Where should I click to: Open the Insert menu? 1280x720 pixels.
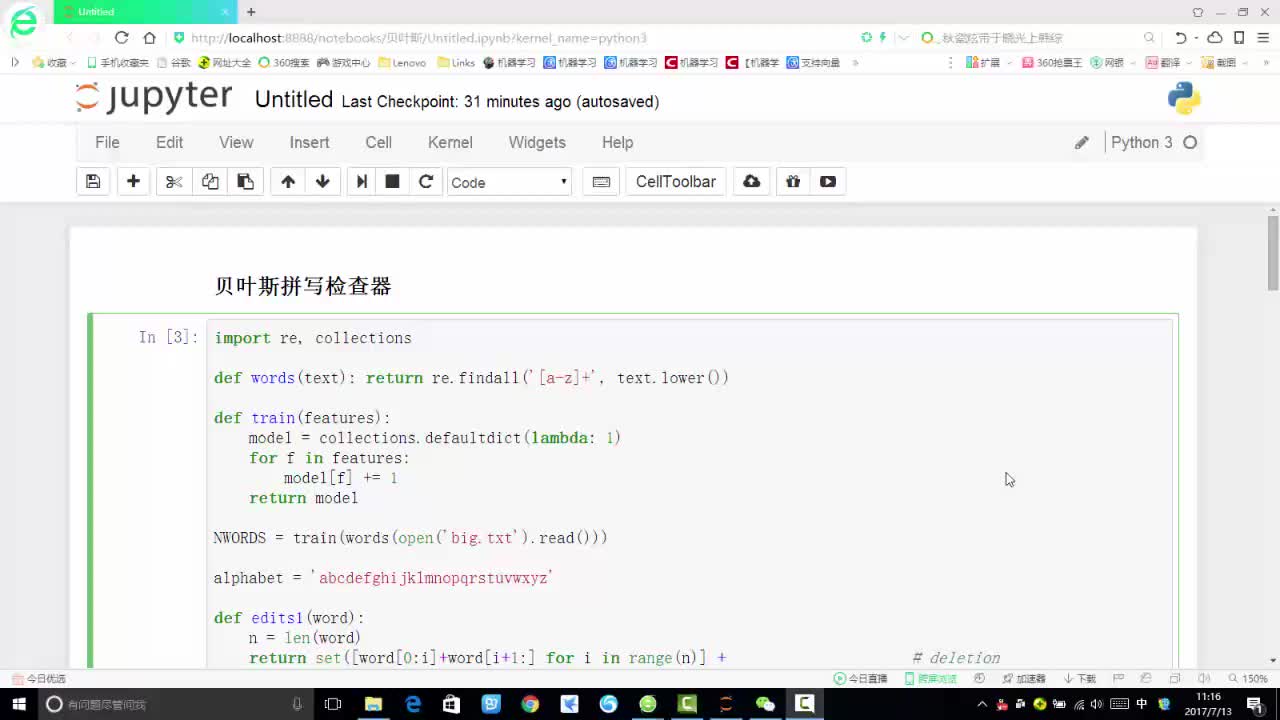[x=309, y=143]
